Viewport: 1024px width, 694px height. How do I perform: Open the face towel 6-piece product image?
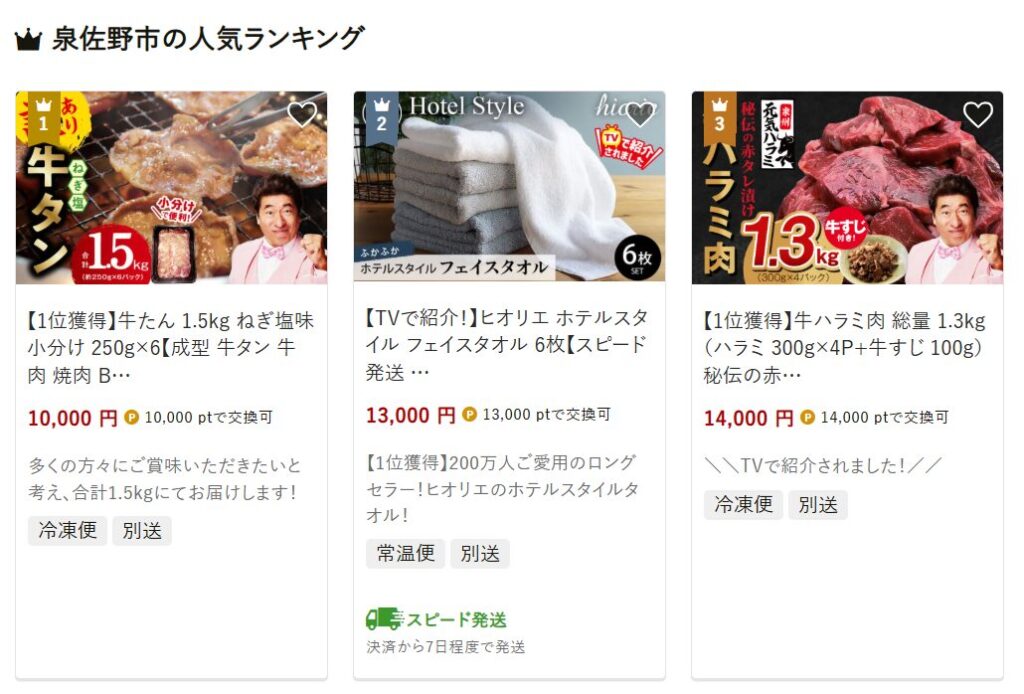pos(509,186)
